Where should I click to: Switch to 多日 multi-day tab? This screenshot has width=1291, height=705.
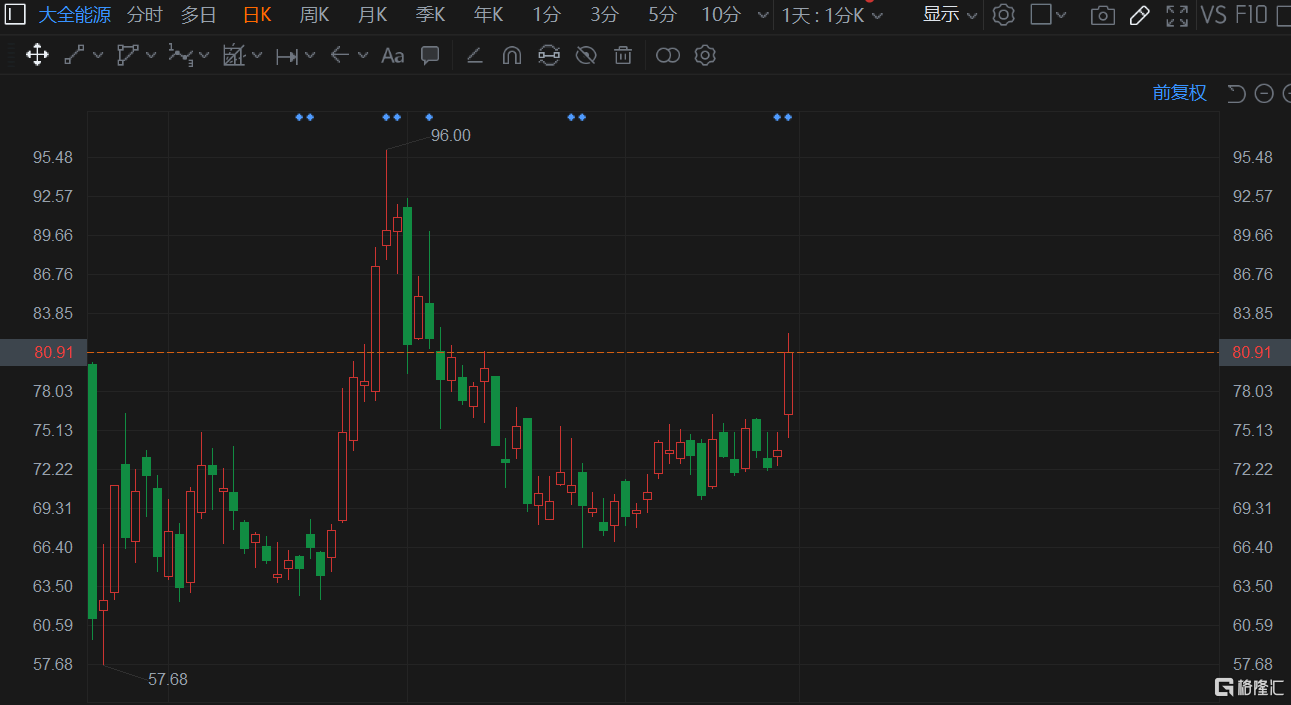[198, 15]
